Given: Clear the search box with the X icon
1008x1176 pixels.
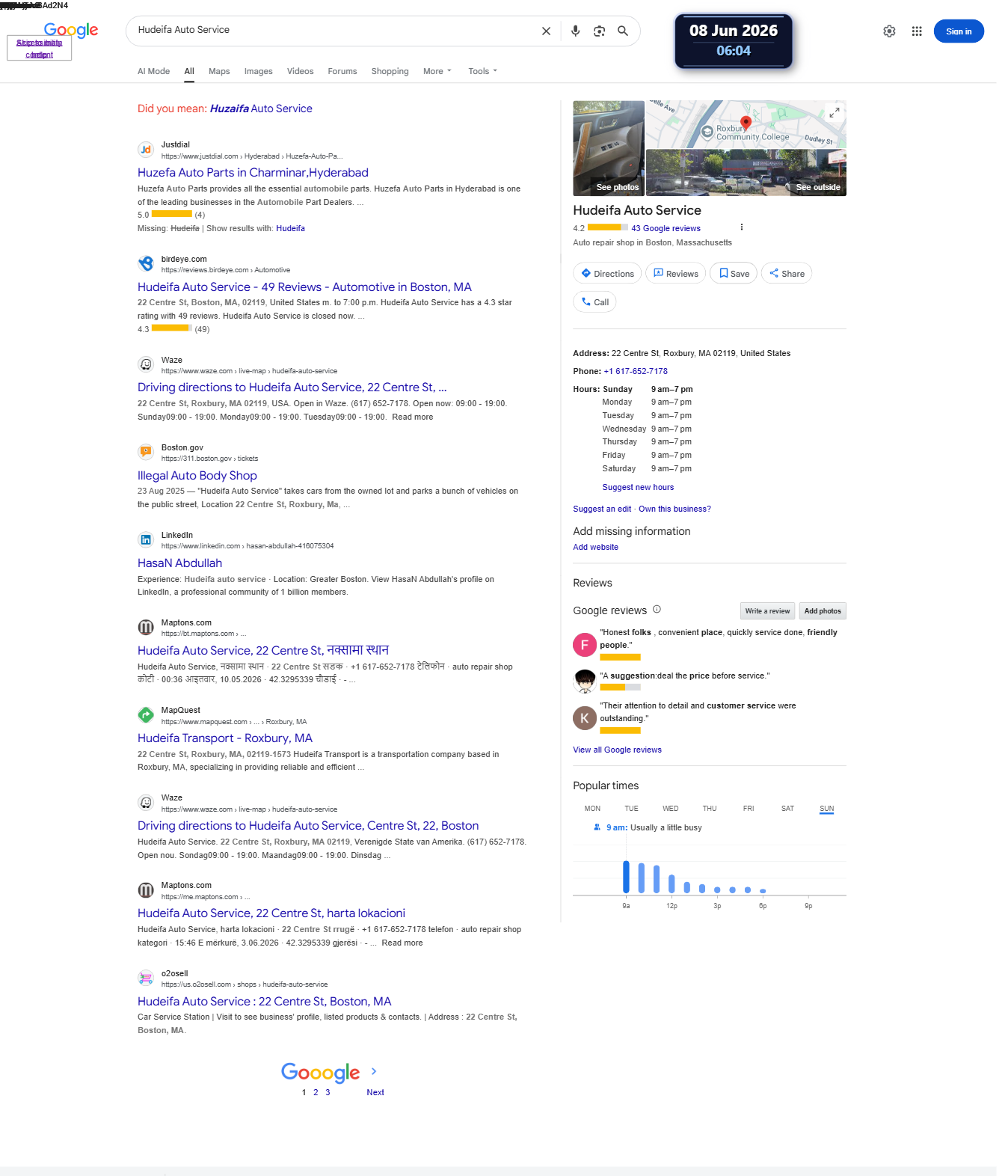Looking at the screenshot, I should tap(546, 31).
